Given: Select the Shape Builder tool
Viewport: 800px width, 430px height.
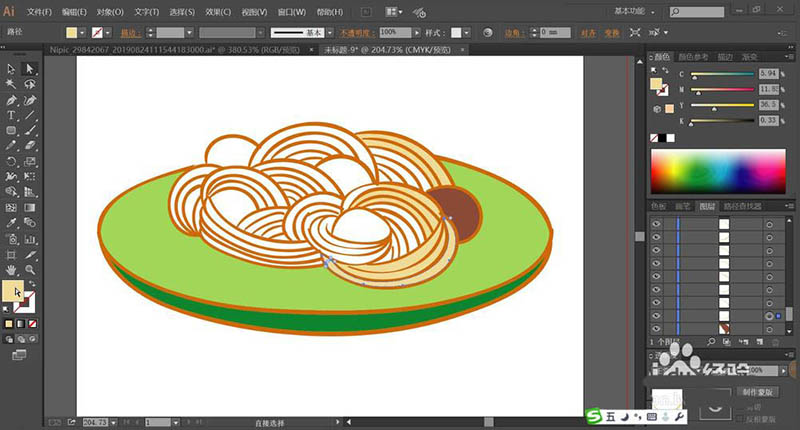Looking at the screenshot, I should [11, 192].
